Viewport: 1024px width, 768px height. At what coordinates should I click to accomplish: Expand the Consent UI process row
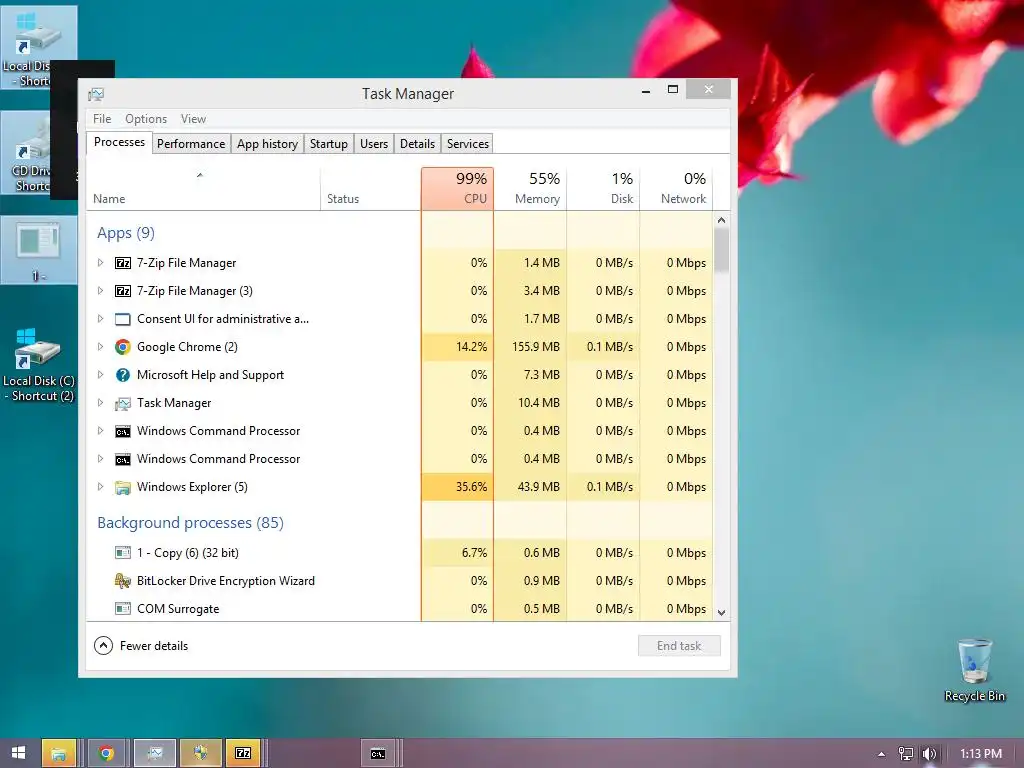click(x=100, y=319)
